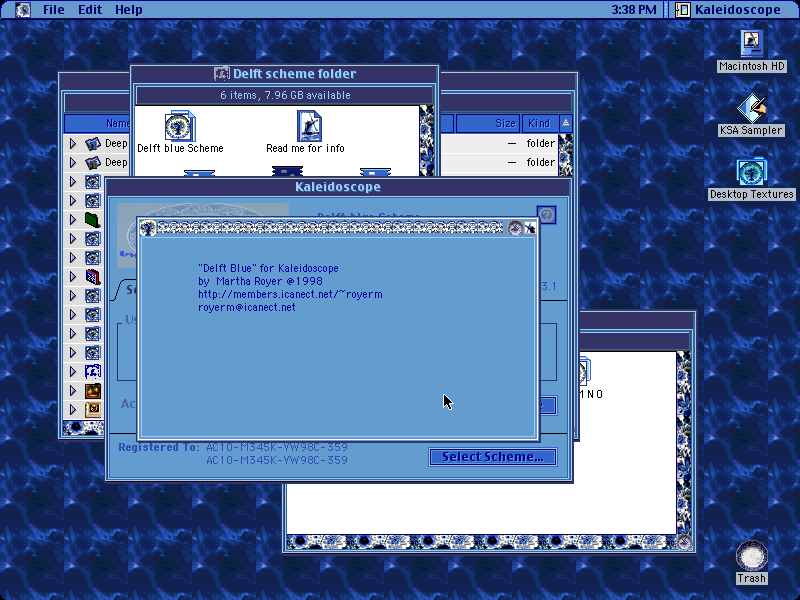This screenshot has height=600, width=800.
Task: Click the members.icanect.net URL text
Action: [290, 294]
